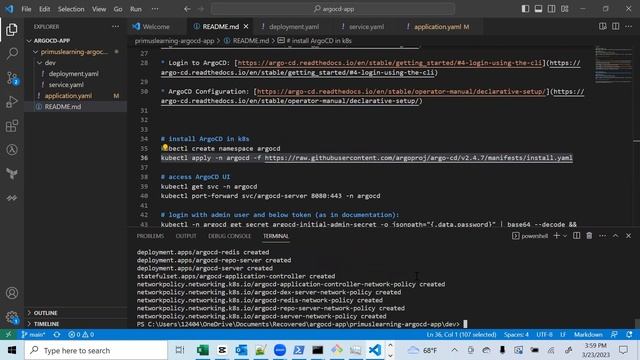Expand the OUTLINE section
Viewport: 640px width, 360px height.
coord(45,313)
